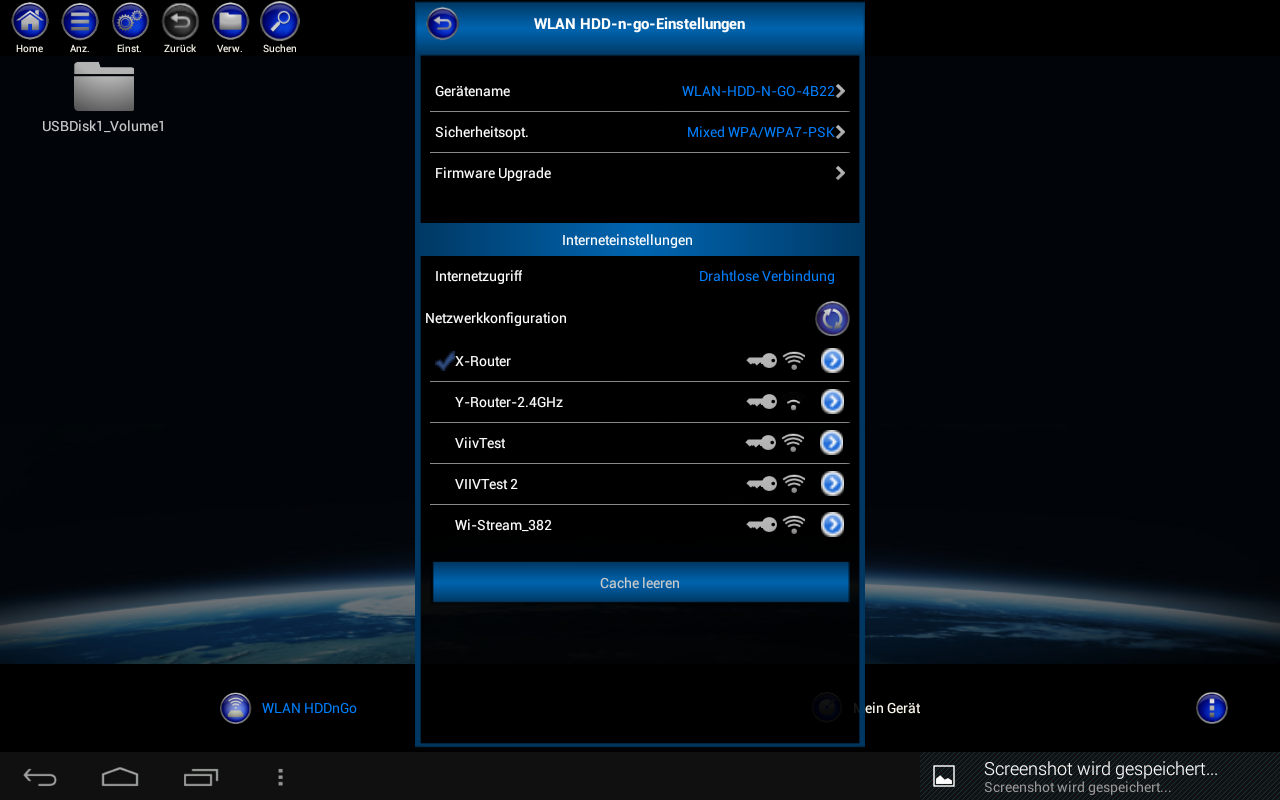Screen dimensions: 1280x800
Task: Tap the Netzwerkkonfiguration label
Action: pyautogui.click(x=496, y=318)
